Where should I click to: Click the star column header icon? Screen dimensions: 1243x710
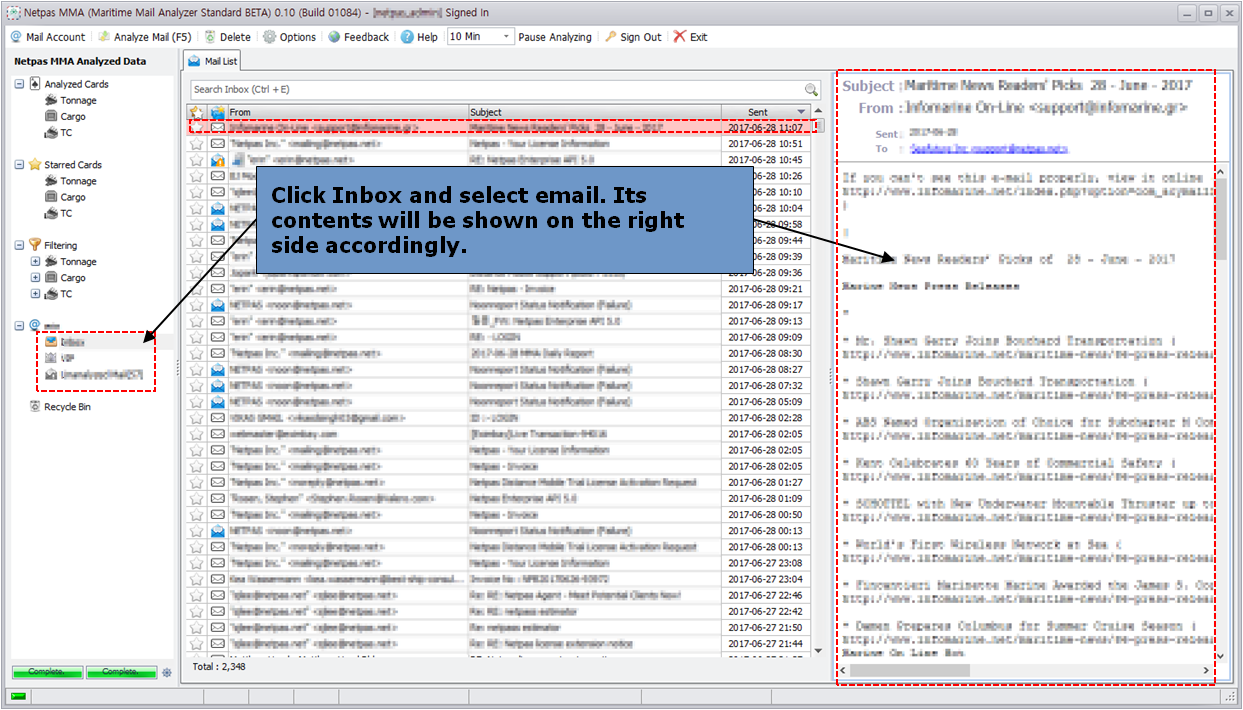(197, 112)
